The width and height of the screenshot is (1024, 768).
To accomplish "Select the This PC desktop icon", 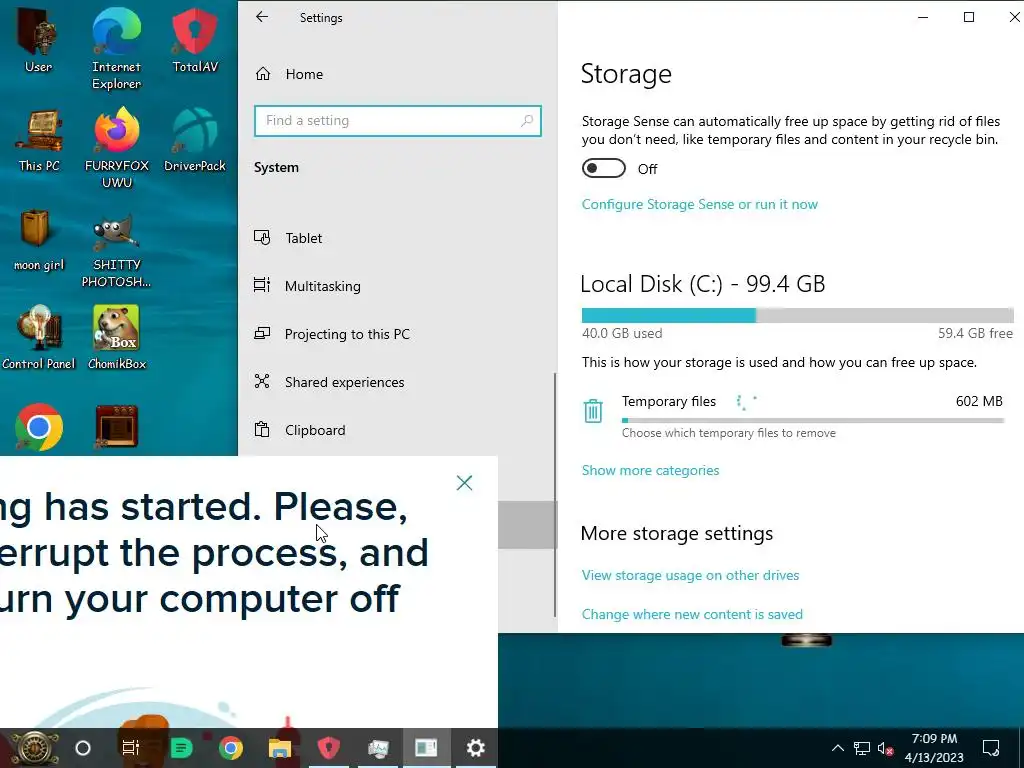I will coord(39,140).
